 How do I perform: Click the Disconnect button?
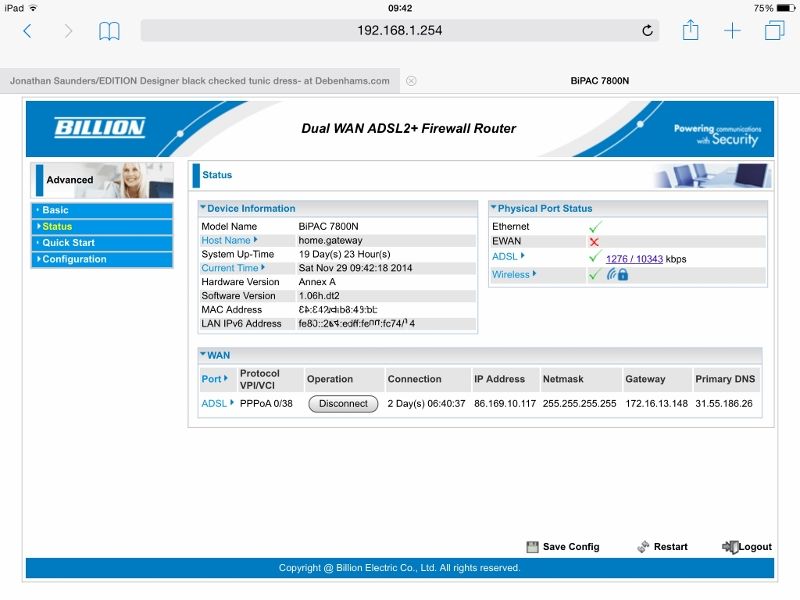(x=343, y=404)
